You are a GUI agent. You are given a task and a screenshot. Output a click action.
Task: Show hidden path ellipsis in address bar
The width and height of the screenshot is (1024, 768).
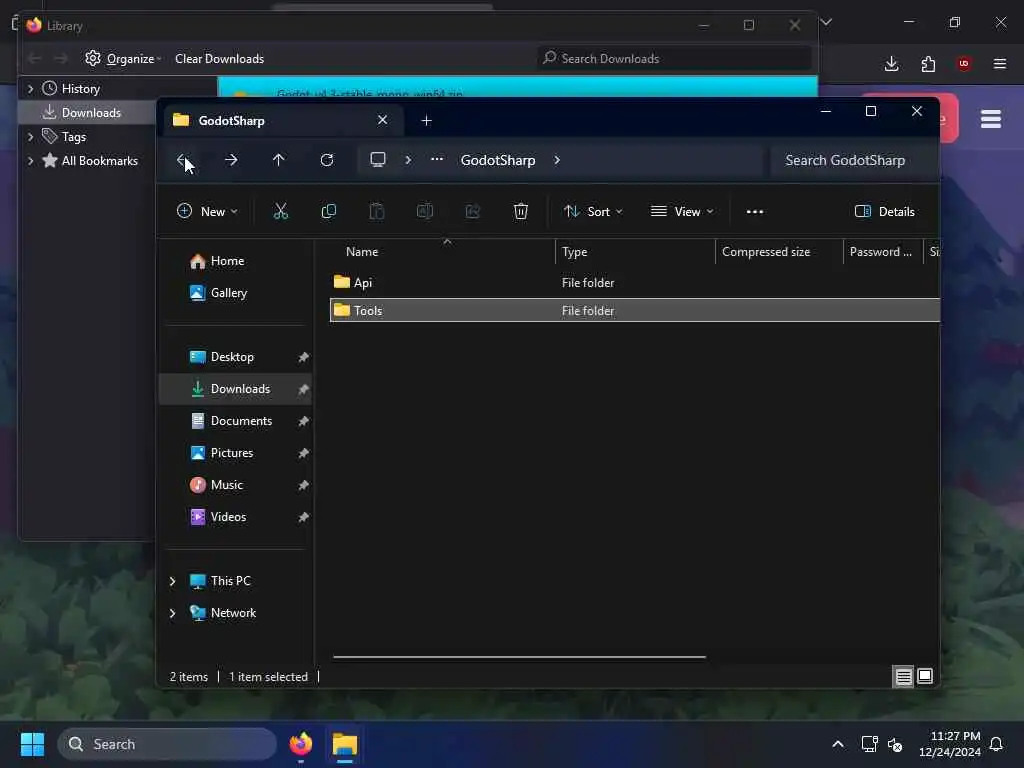[x=437, y=159]
